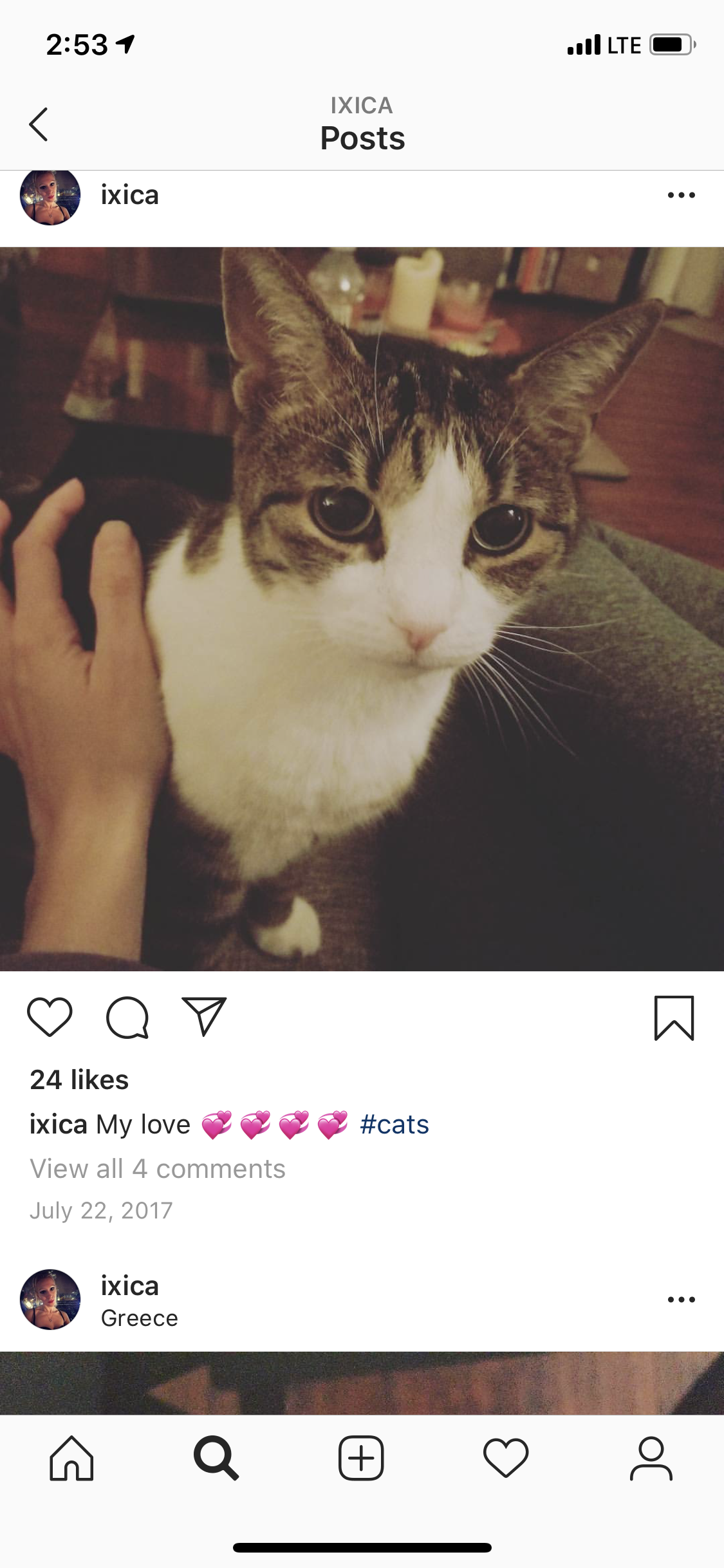Create a new post with the plus icon
The width and height of the screenshot is (724, 1568).
(x=361, y=1459)
